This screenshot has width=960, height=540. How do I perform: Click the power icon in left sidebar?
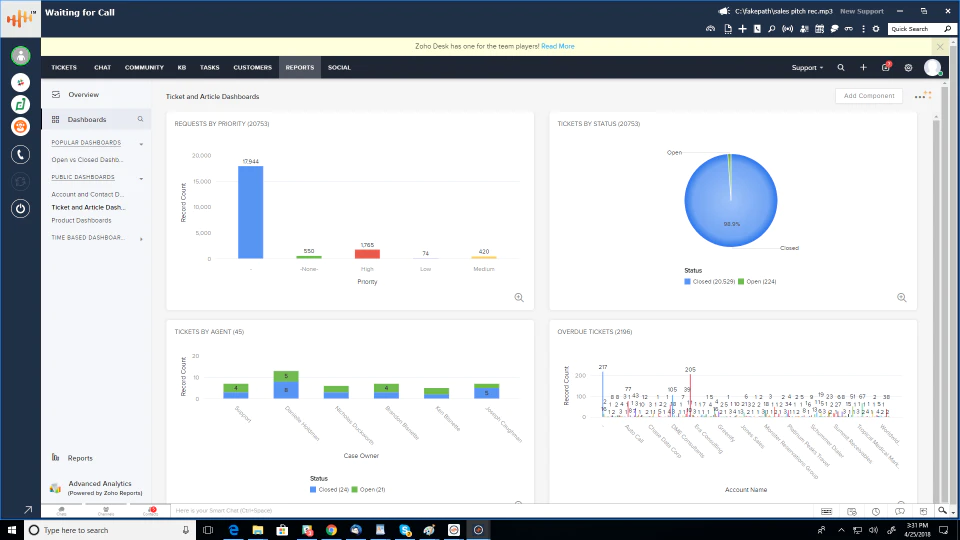[20, 208]
